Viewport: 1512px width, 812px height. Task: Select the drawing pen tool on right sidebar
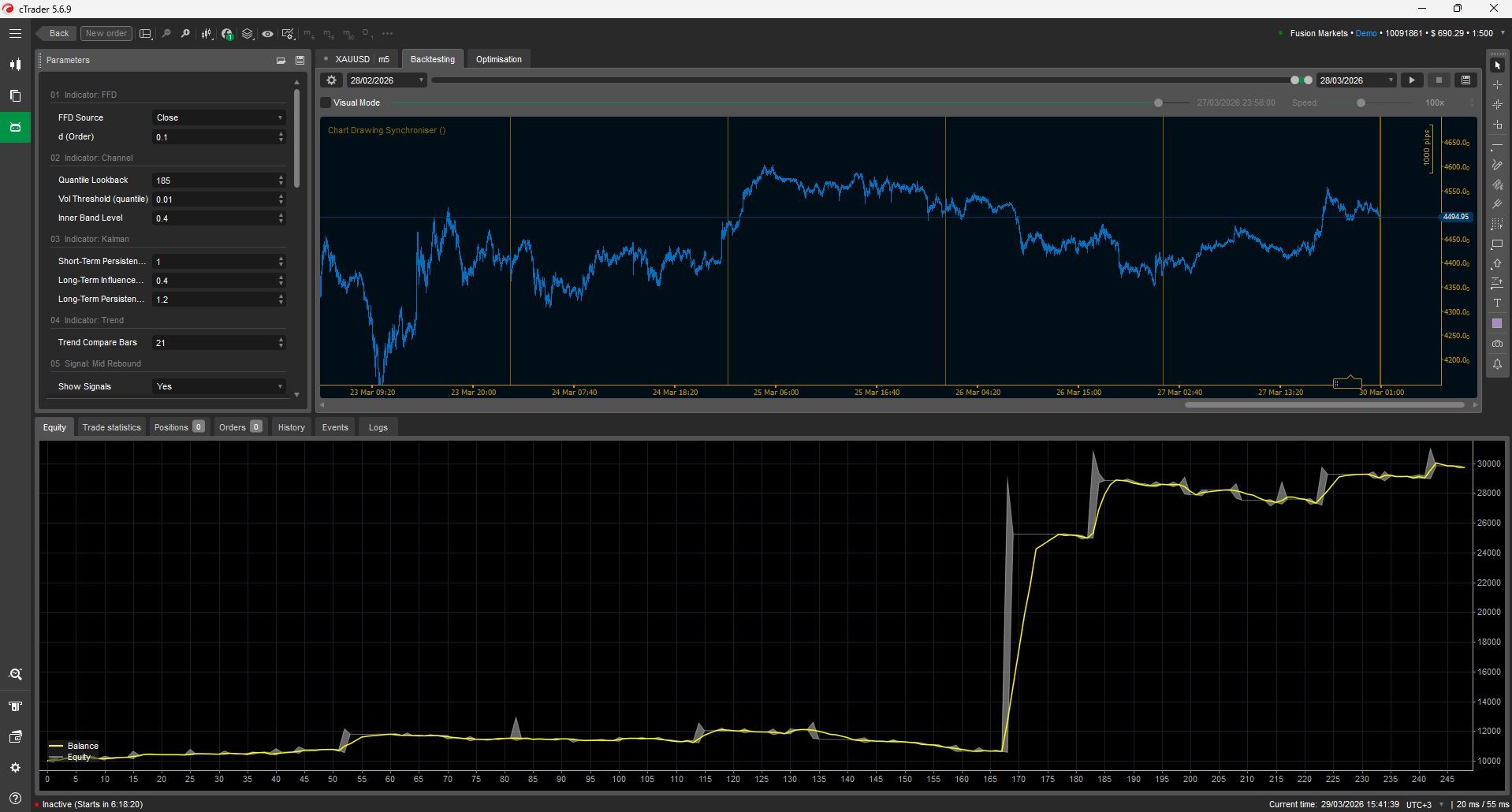[x=1497, y=165]
